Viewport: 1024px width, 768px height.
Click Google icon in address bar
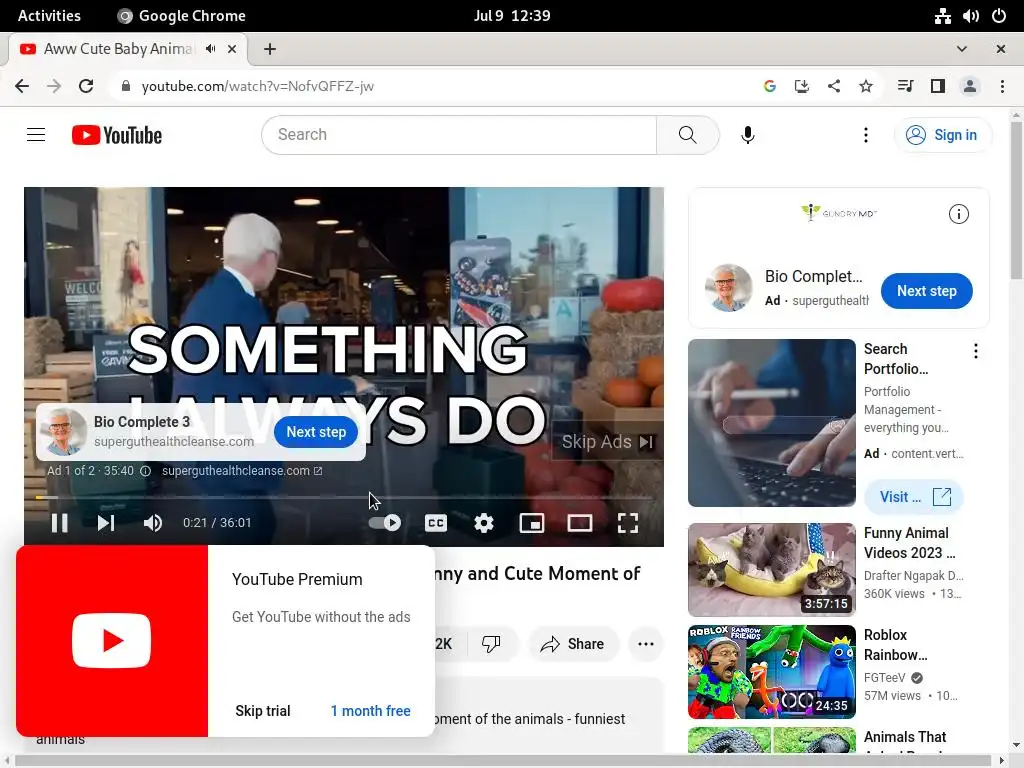(770, 86)
